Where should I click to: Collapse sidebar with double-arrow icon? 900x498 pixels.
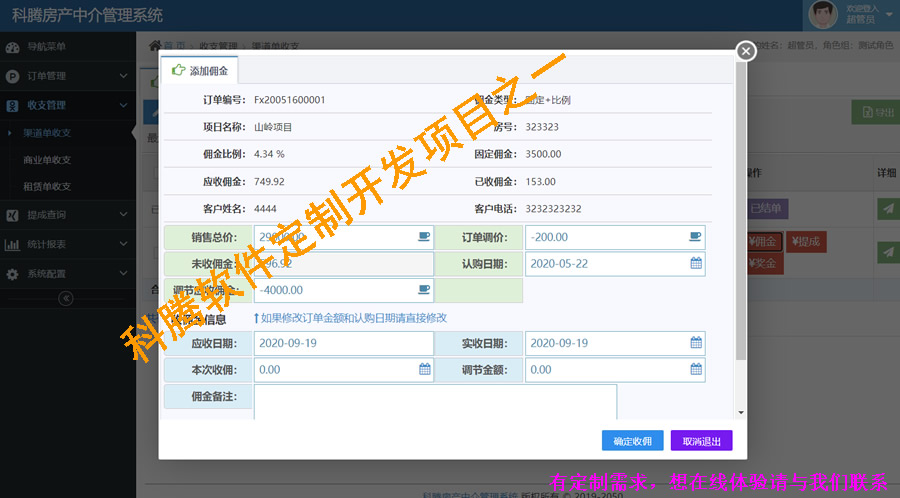[66, 298]
